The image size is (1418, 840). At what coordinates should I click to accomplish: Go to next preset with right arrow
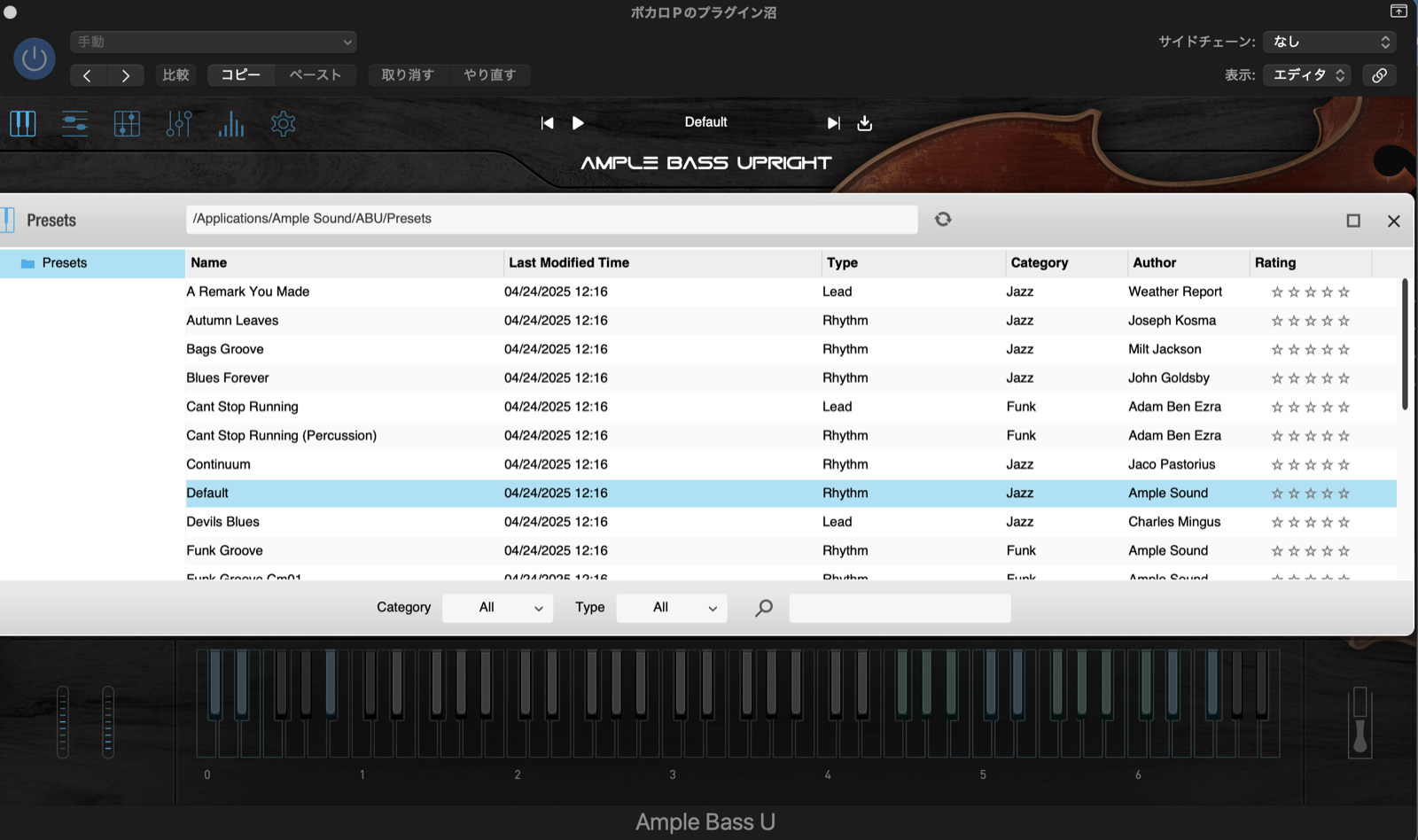click(x=126, y=75)
